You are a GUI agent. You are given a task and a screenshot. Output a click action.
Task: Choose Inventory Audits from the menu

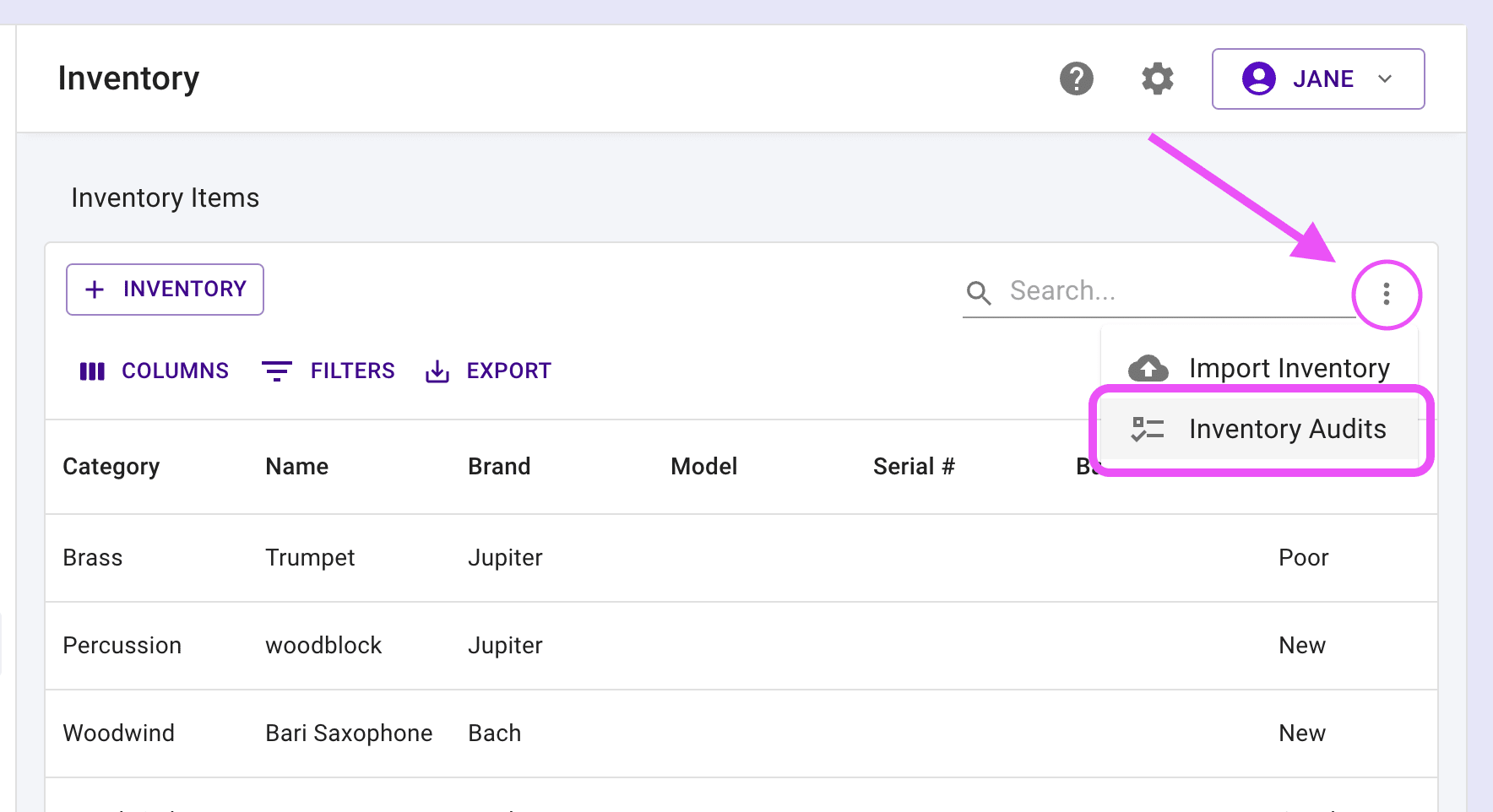pos(1260,429)
